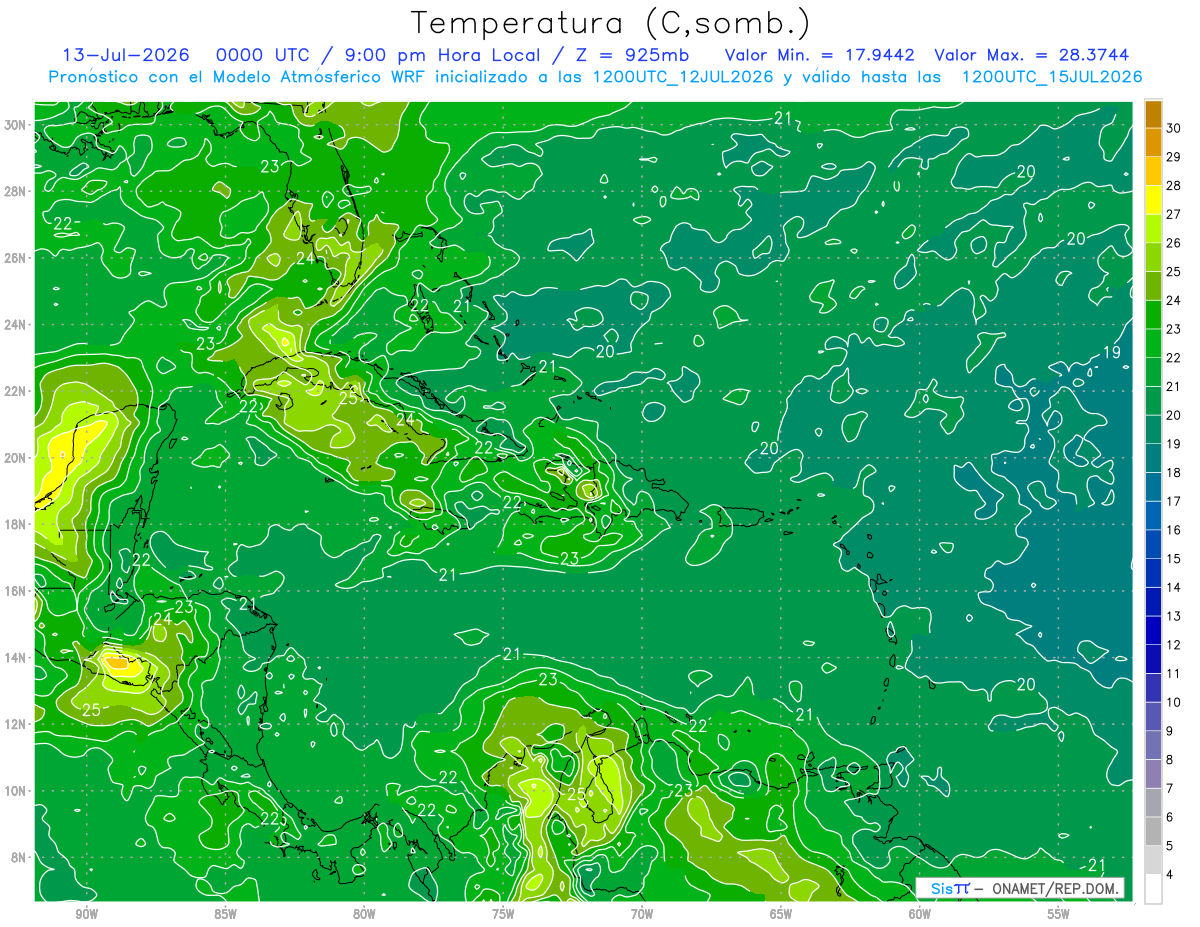Screen dimensions: 1200x927
Task: Select the "55W" longitude axis label
Action: point(1059,914)
